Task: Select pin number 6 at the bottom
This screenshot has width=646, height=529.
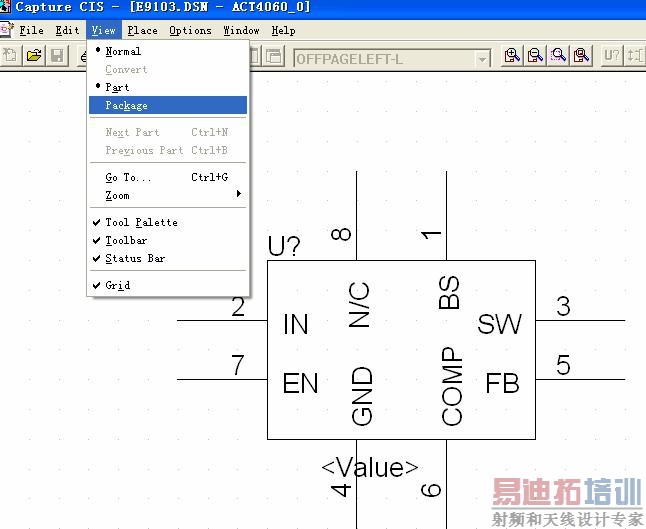Action: click(x=431, y=490)
